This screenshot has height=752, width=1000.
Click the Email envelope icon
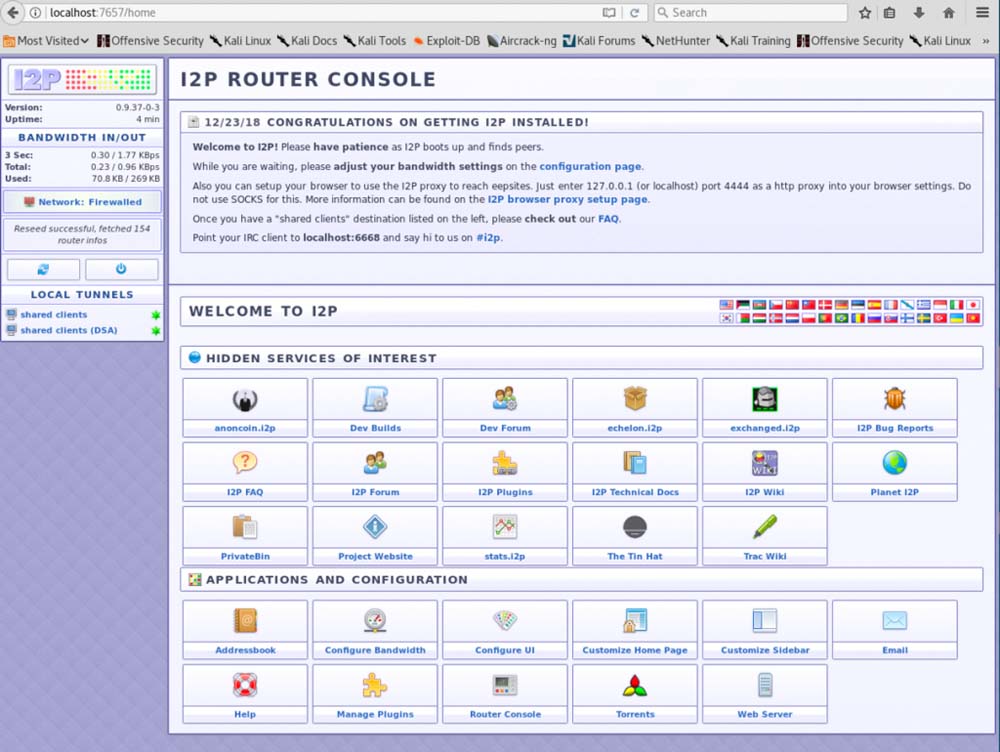click(x=894, y=621)
